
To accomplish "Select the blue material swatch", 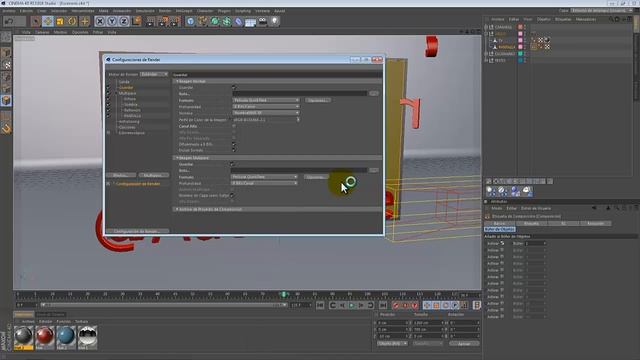I will click(x=66, y=336).
